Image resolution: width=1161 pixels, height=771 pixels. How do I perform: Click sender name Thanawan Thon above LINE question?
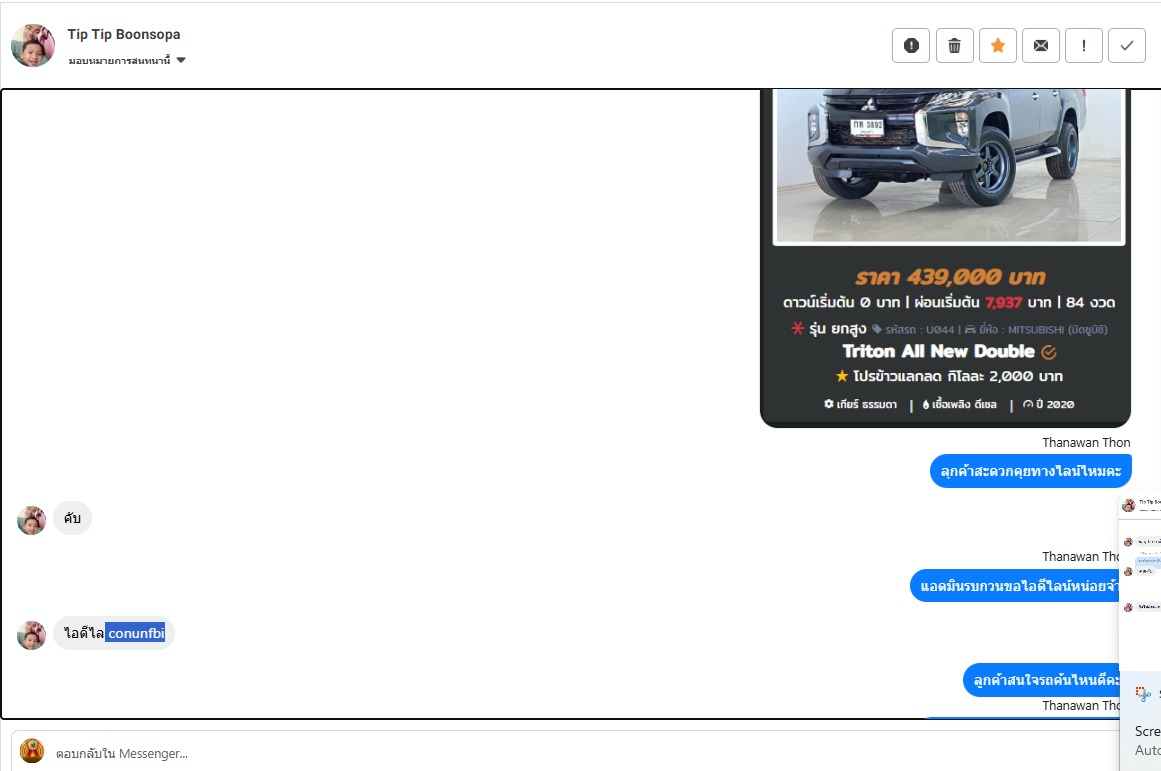tap(1086, 442)
